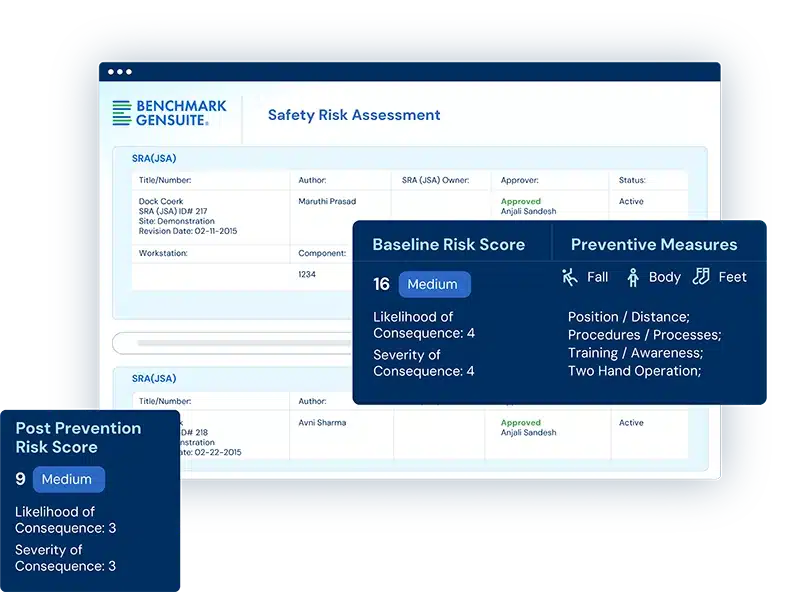Image resolution: width=785 pixels, height=592 pixels.
Task: Click the Position / Distance measure
Action: 629,317
